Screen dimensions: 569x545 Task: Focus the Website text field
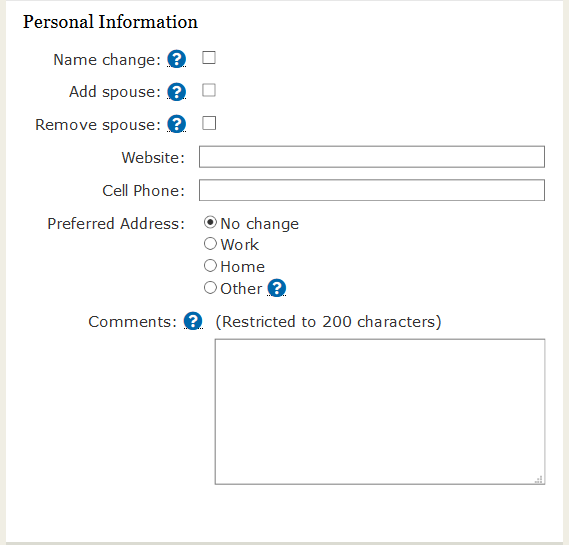[372, 157]
